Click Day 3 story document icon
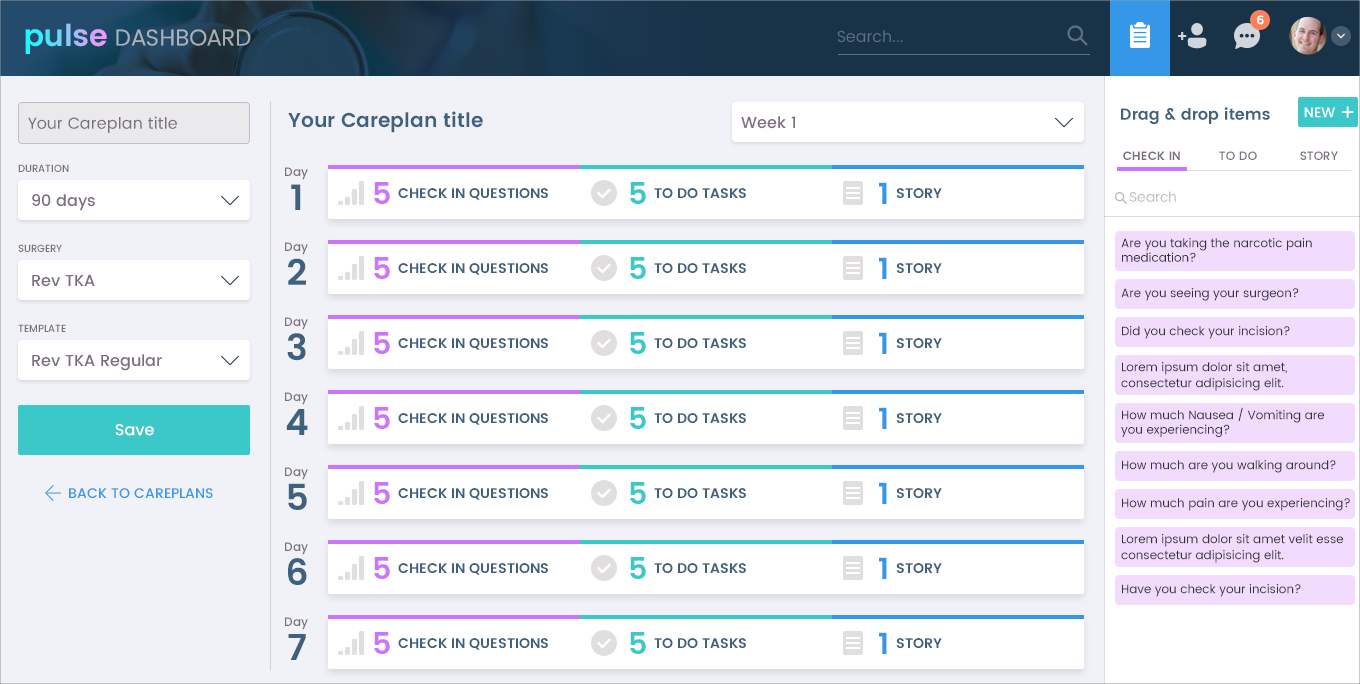Screen dimensions: 1360x684 [x=853, y=343]
